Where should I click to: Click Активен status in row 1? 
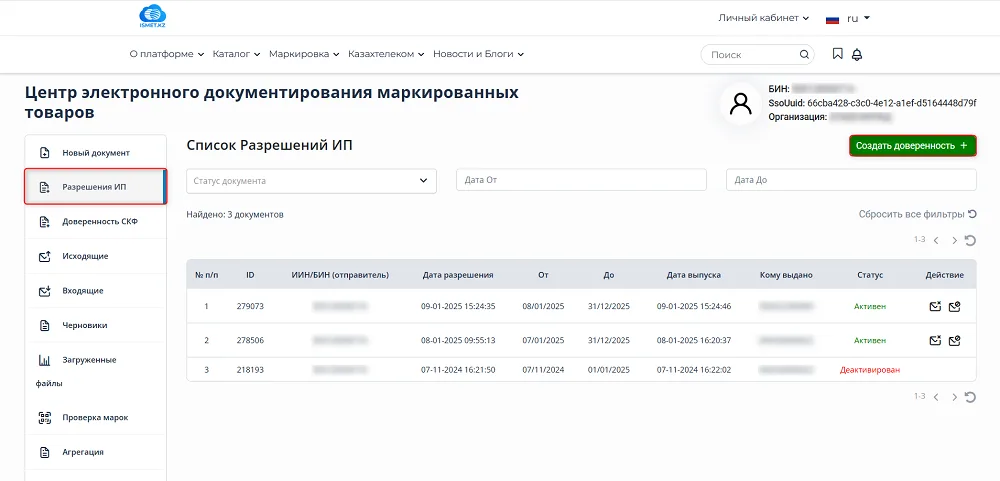(x=870, y=306)
